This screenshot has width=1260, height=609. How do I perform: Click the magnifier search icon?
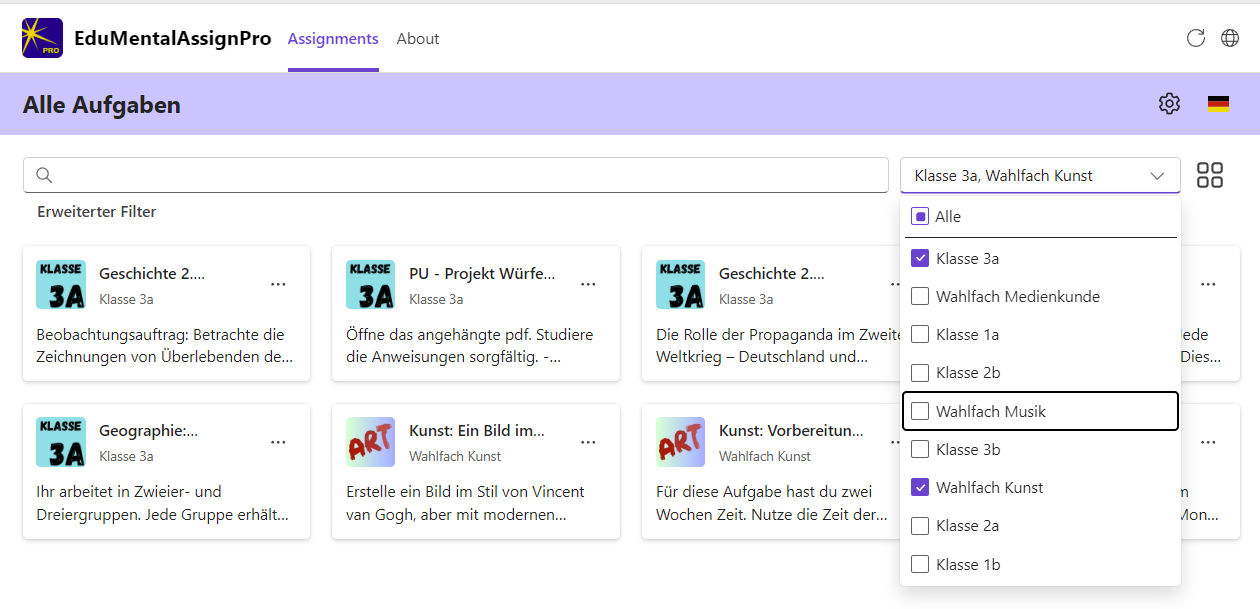[44, 176]
